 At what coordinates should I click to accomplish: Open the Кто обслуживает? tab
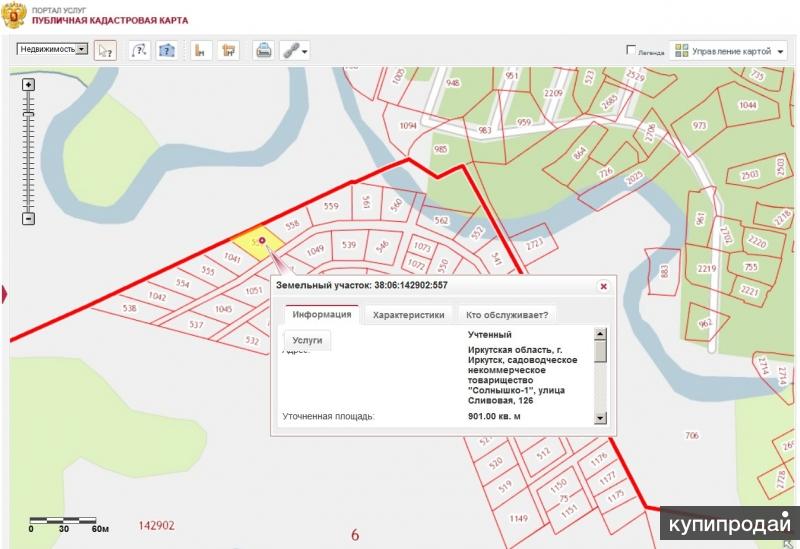click(x=507, y=315)
